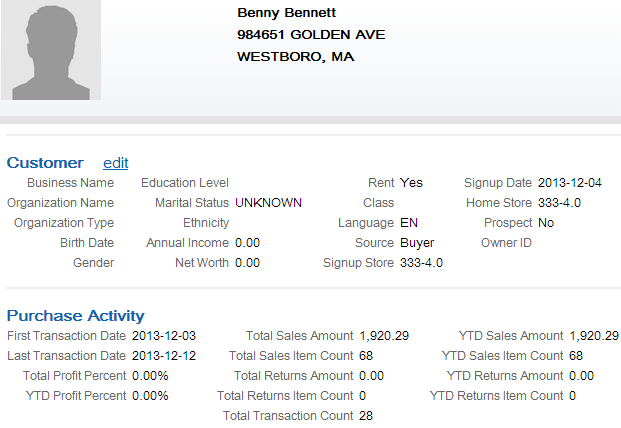The image size is (621, 428).
Task: Click the 984651 GOLDEN AVE address line
Action: 311,34
